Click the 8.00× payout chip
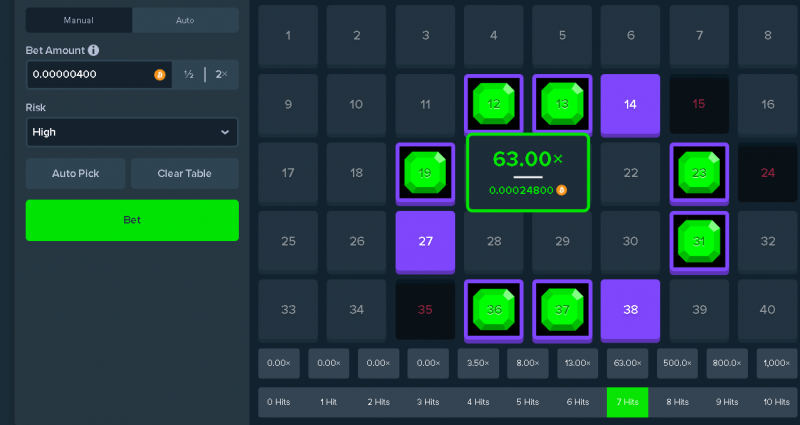 click(x=528, y=363)
